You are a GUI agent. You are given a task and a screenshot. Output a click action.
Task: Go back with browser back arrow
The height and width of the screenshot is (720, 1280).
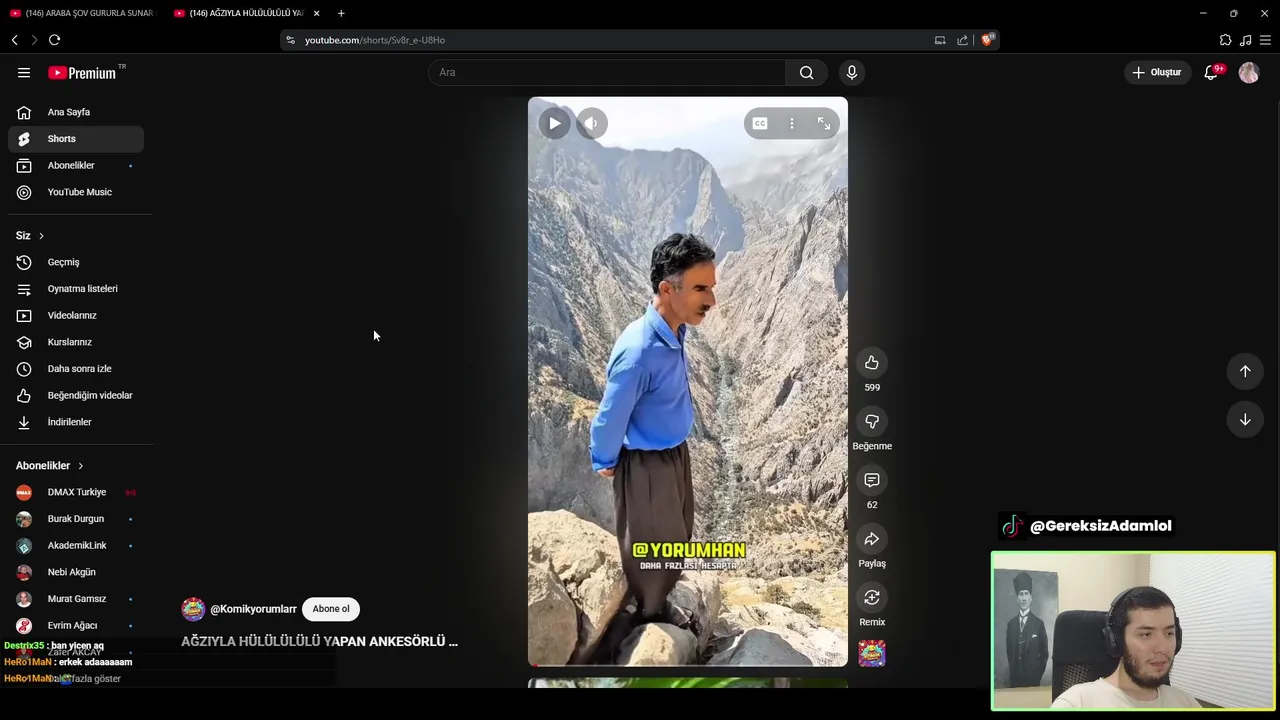(15, 40)
